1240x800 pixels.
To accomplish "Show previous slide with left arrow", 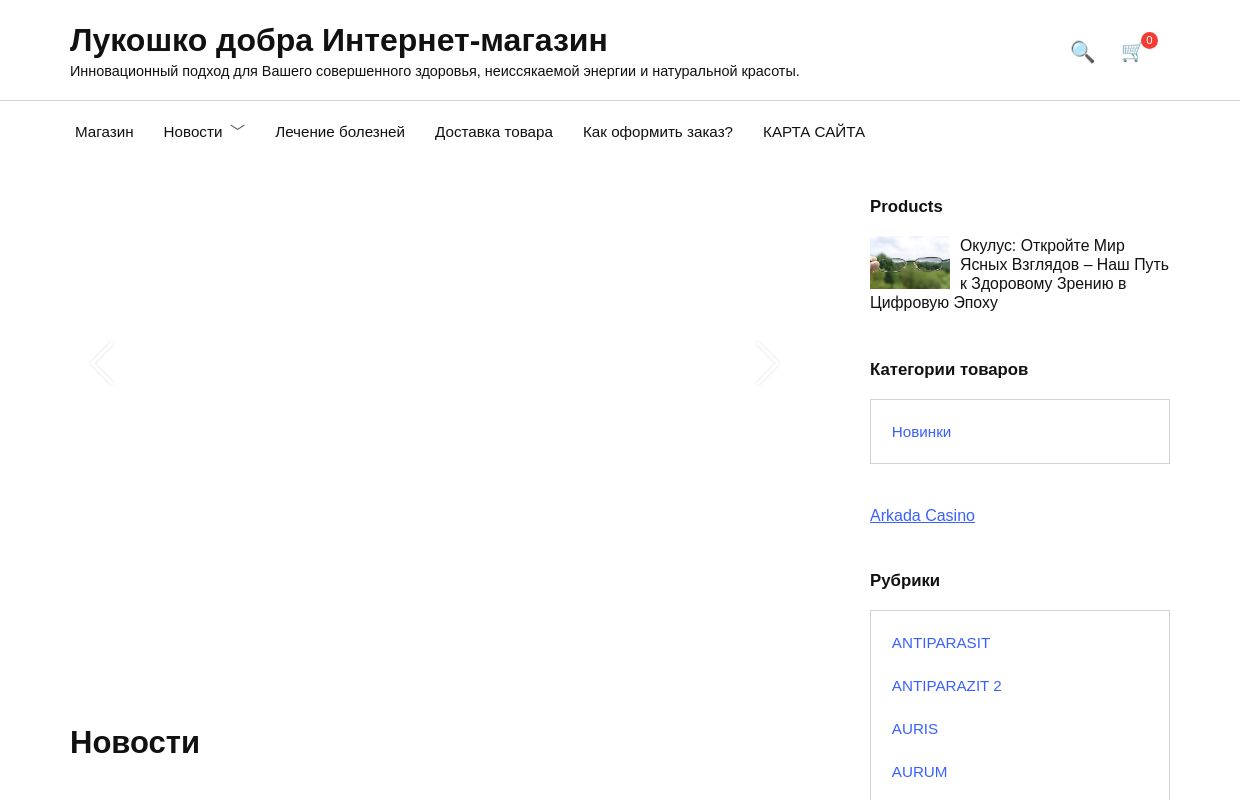I will click(x=102, y=362).
